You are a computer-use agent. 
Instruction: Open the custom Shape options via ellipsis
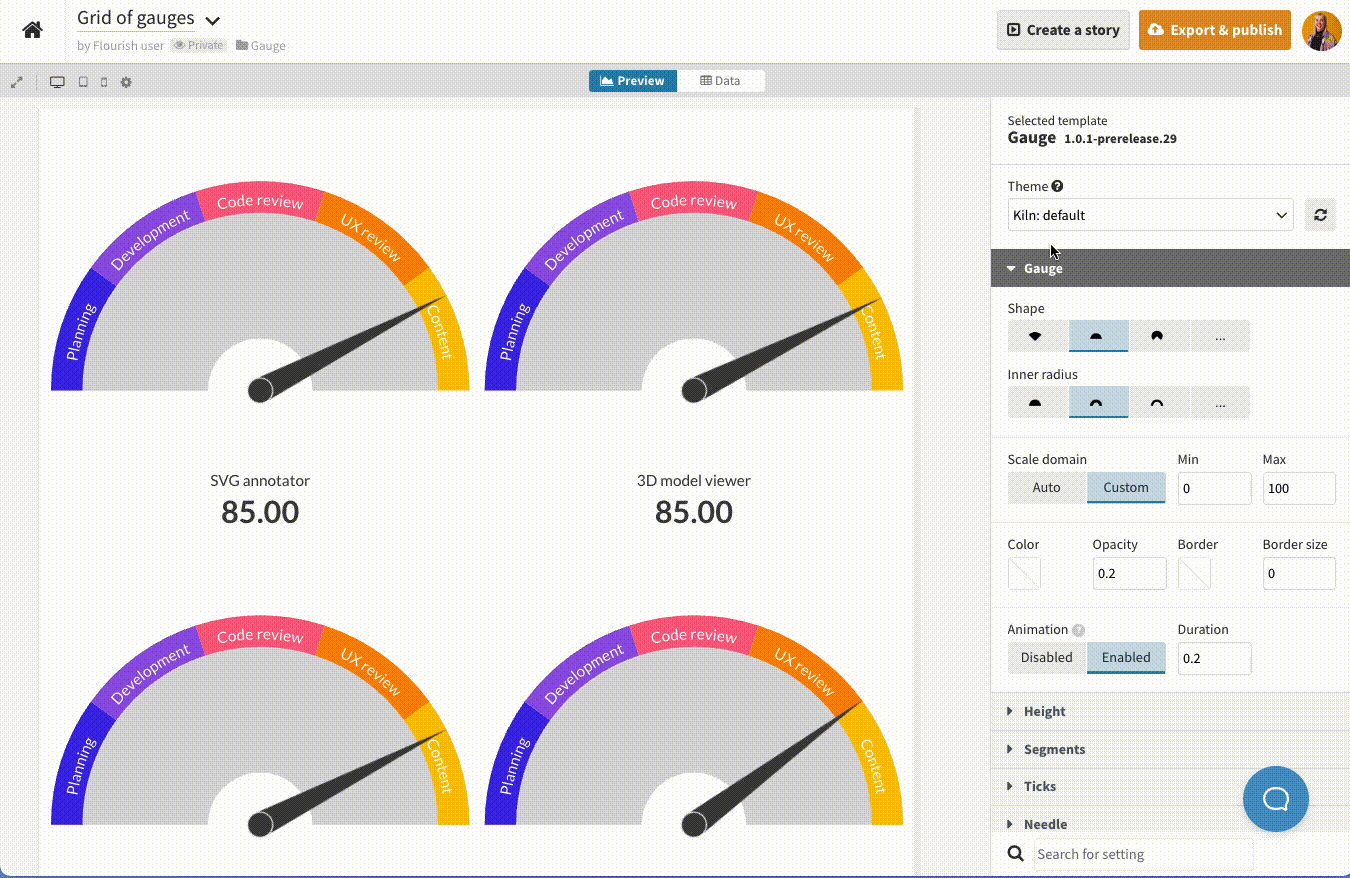point(1220,336)
